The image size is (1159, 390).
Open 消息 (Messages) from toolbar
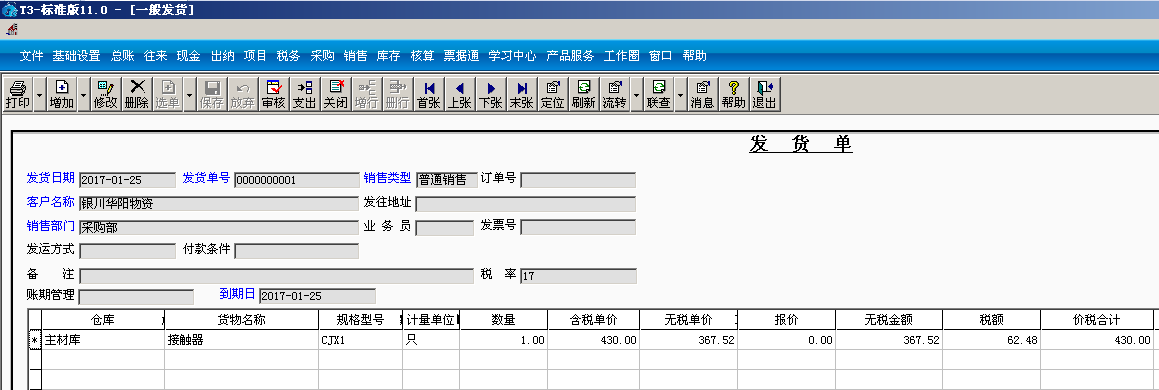702,95
